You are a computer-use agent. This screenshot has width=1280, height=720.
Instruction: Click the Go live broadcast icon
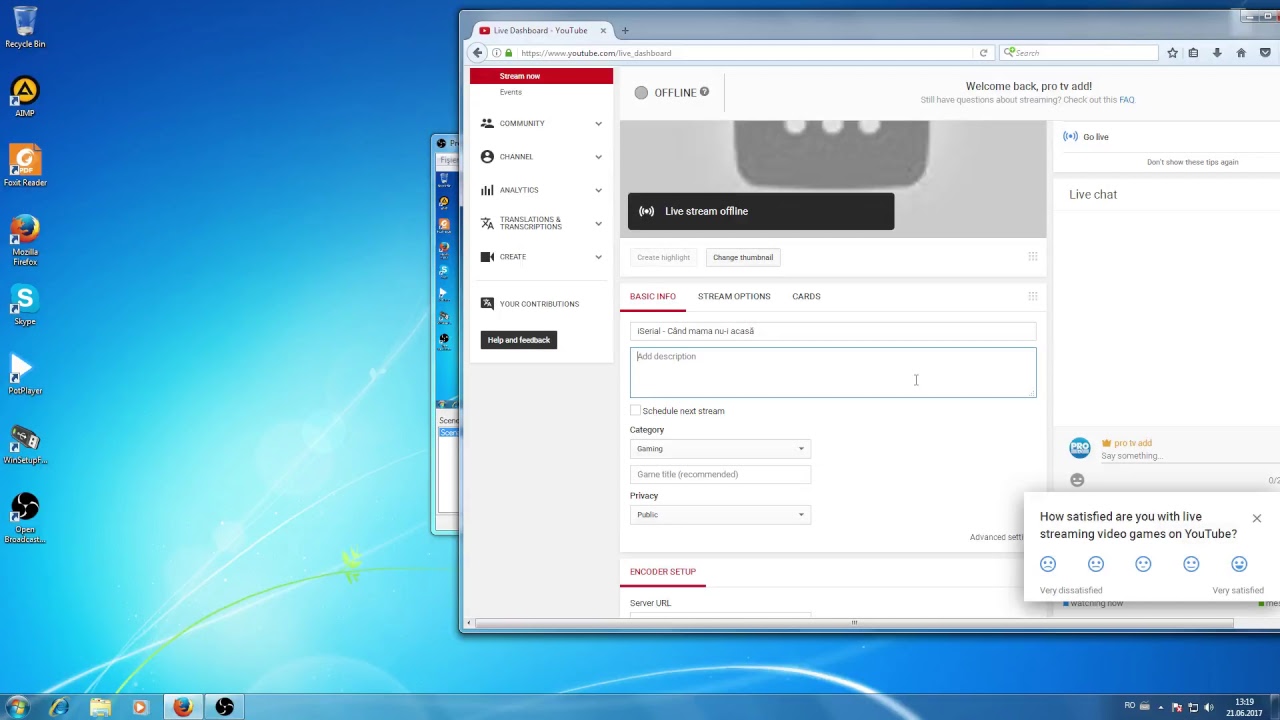coord(1071,137)
